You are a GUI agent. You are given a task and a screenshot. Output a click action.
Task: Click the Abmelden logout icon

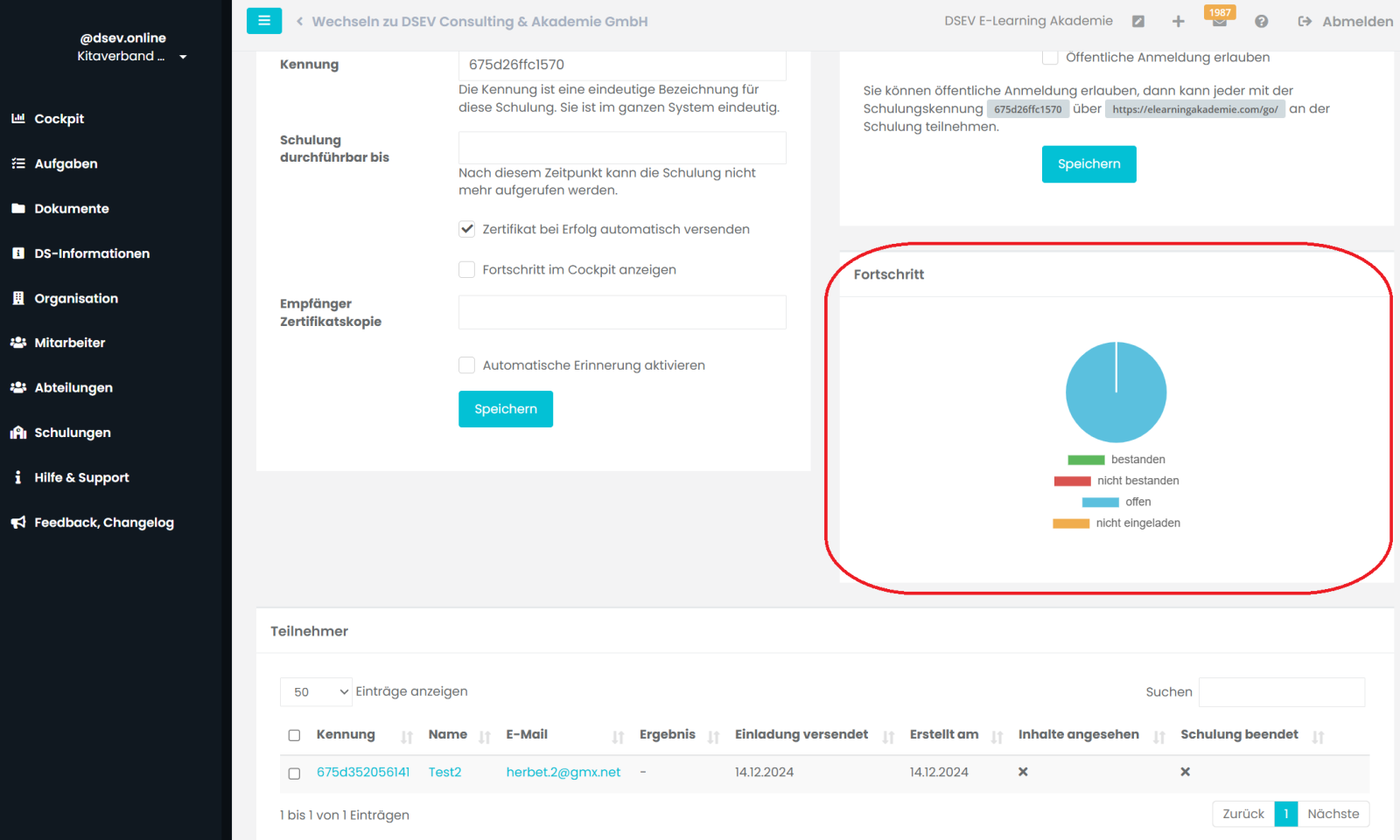tap(1305, 22)
